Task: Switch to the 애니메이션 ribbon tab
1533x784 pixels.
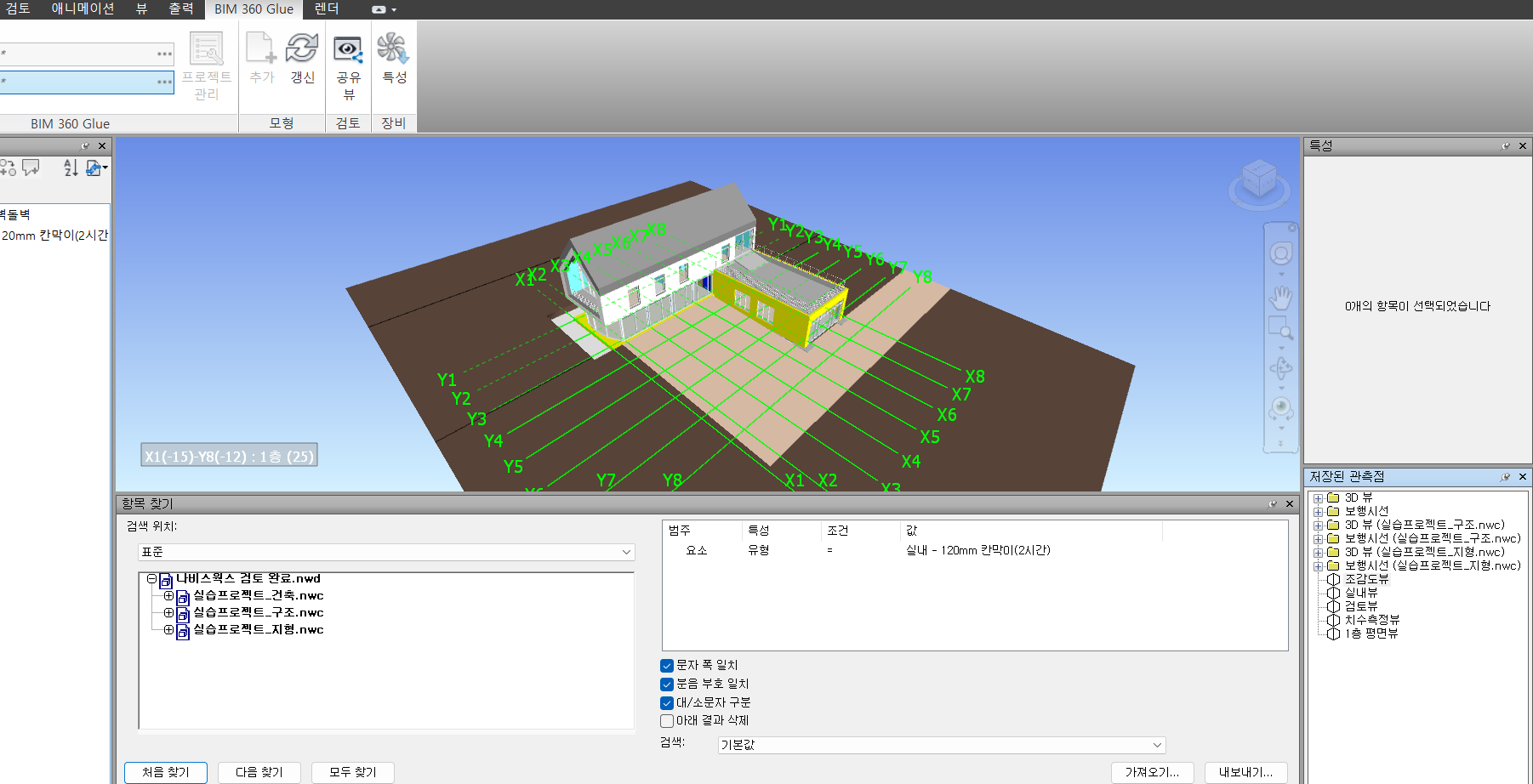Action: pos(83,9)
